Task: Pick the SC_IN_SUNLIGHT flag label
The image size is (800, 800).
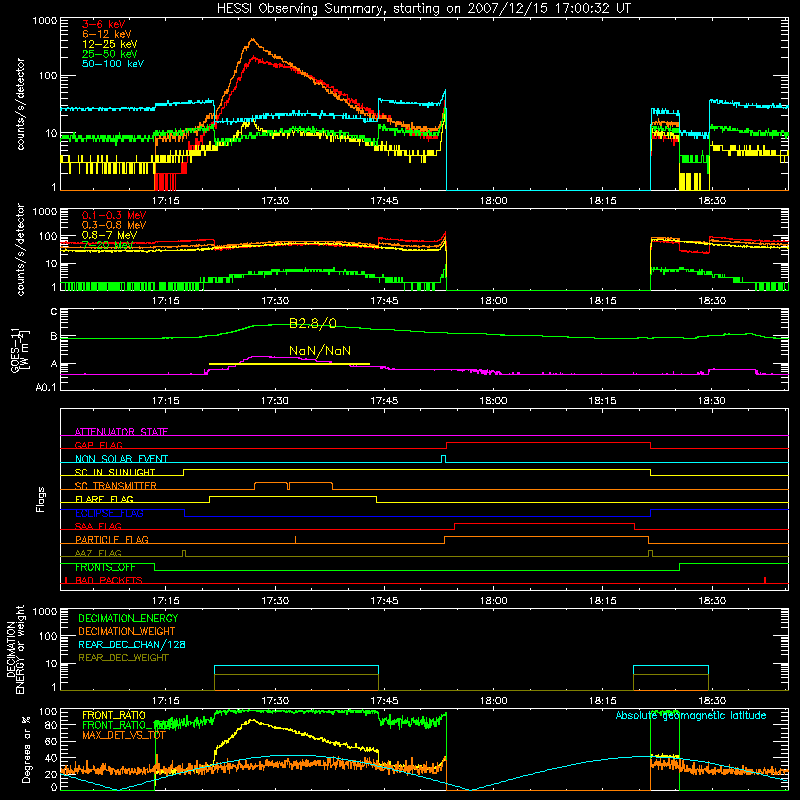Action: pyautogui.click(x=115, y=472)
